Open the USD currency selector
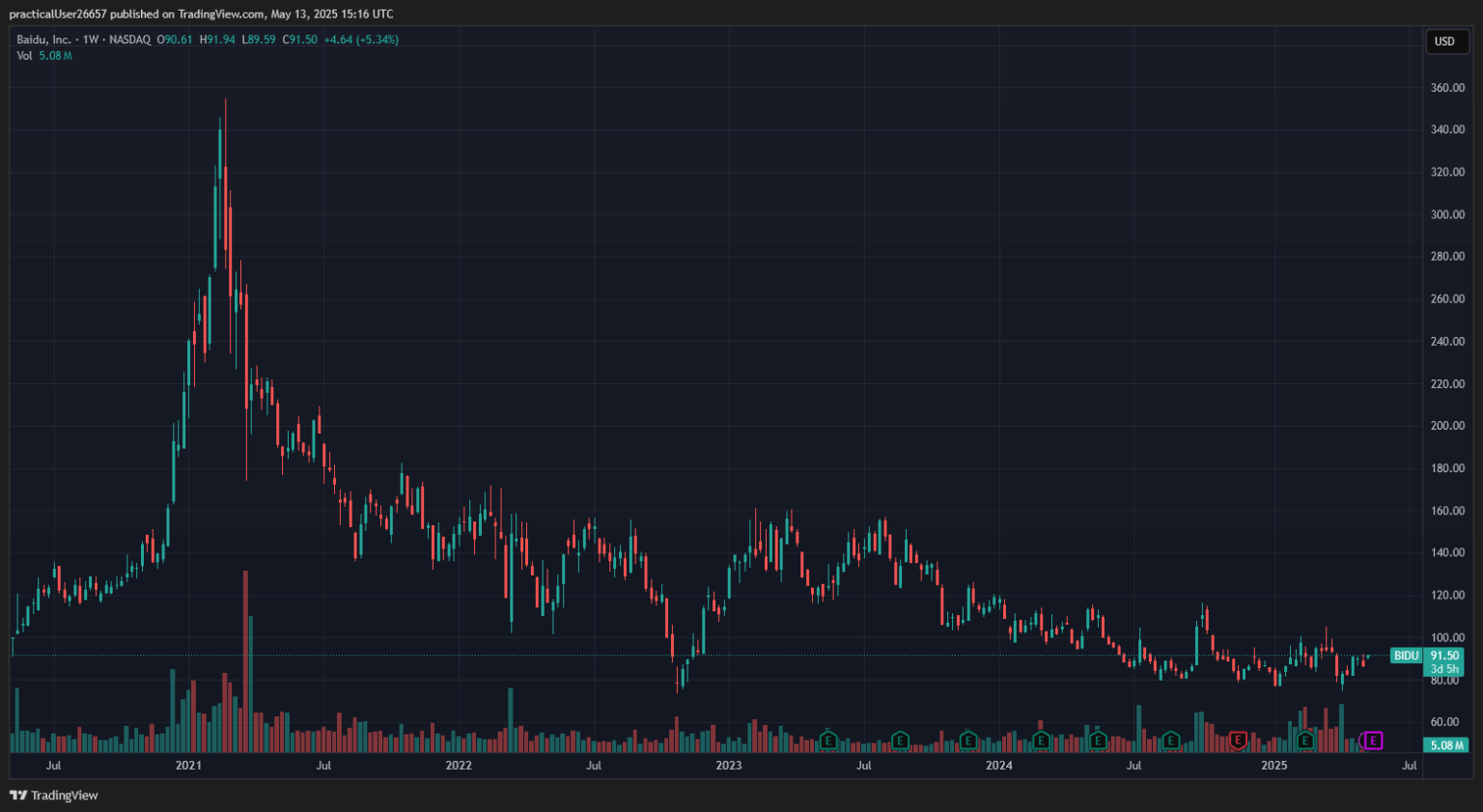Image resolution: width=1483 pixels, height=812 pixels. (1444, 42)
